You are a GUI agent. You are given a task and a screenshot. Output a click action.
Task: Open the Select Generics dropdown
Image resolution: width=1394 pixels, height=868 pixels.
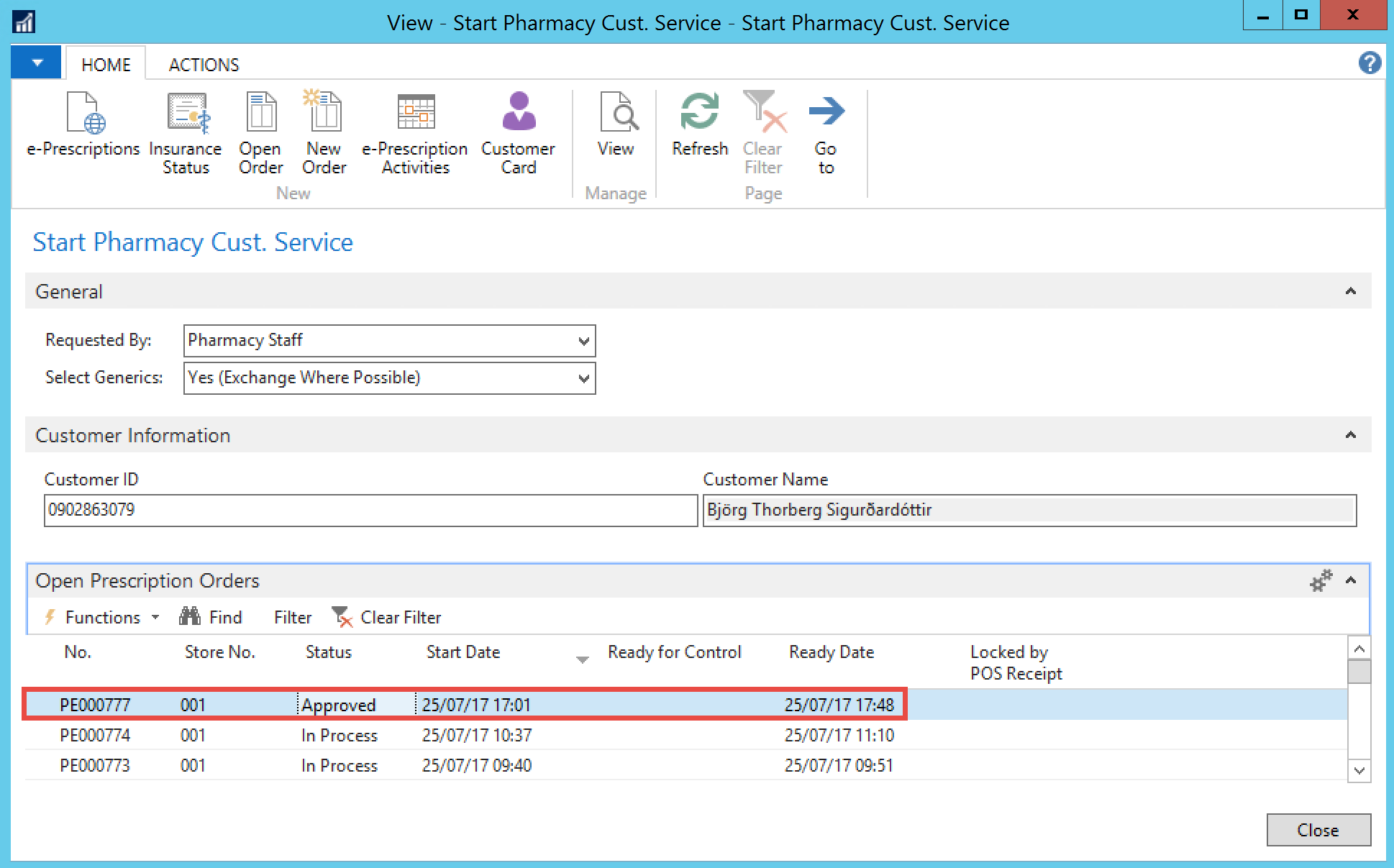(583, 378)
